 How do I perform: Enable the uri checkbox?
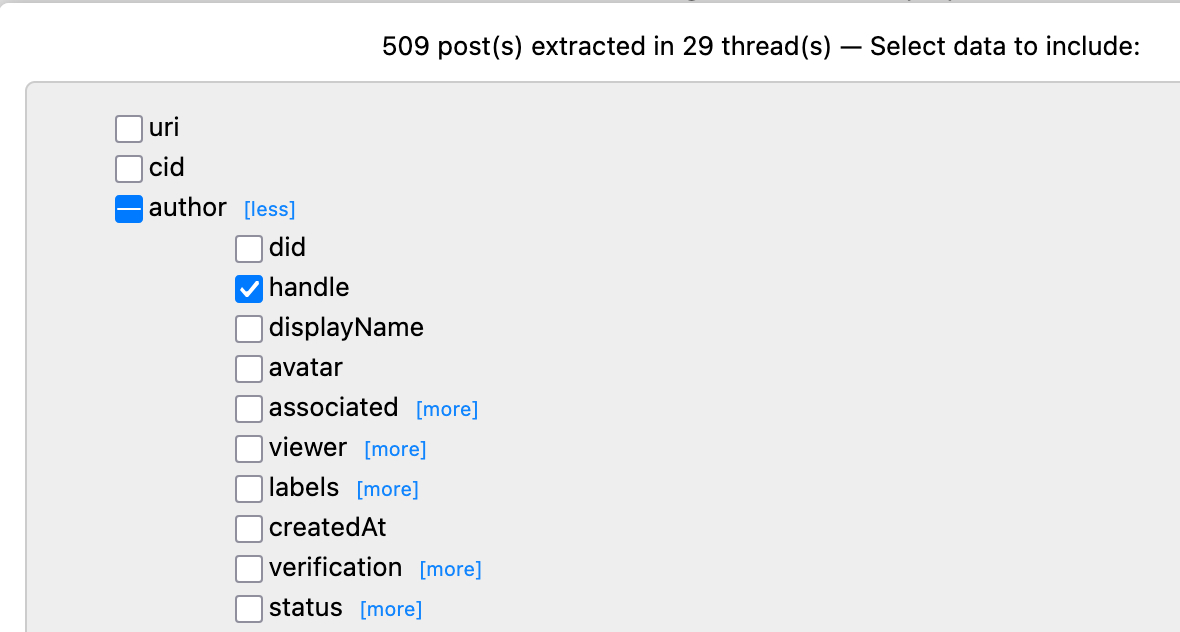click(129, 129)
